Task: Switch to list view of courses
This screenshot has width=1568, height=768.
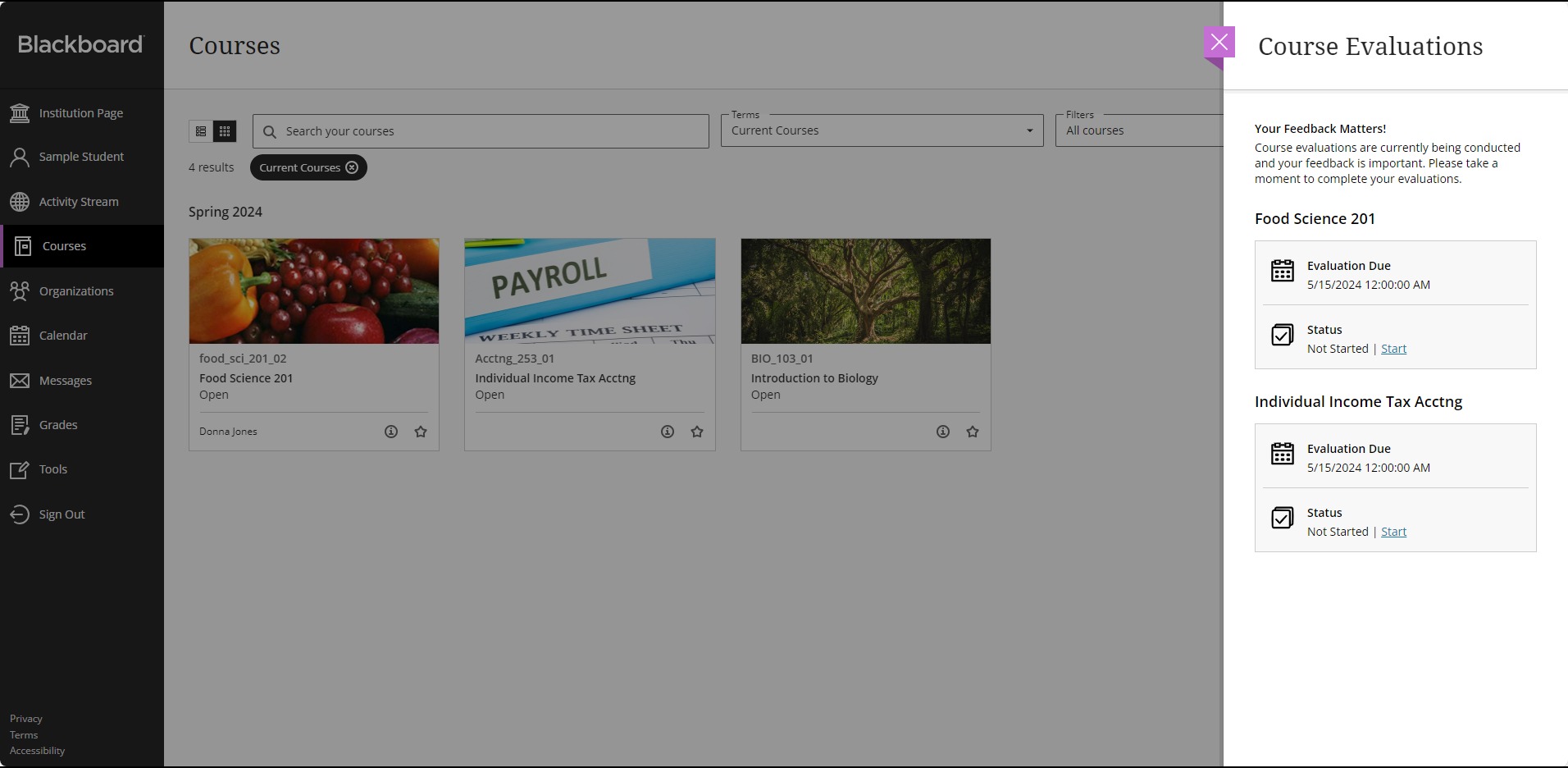Action: point(201,131)
